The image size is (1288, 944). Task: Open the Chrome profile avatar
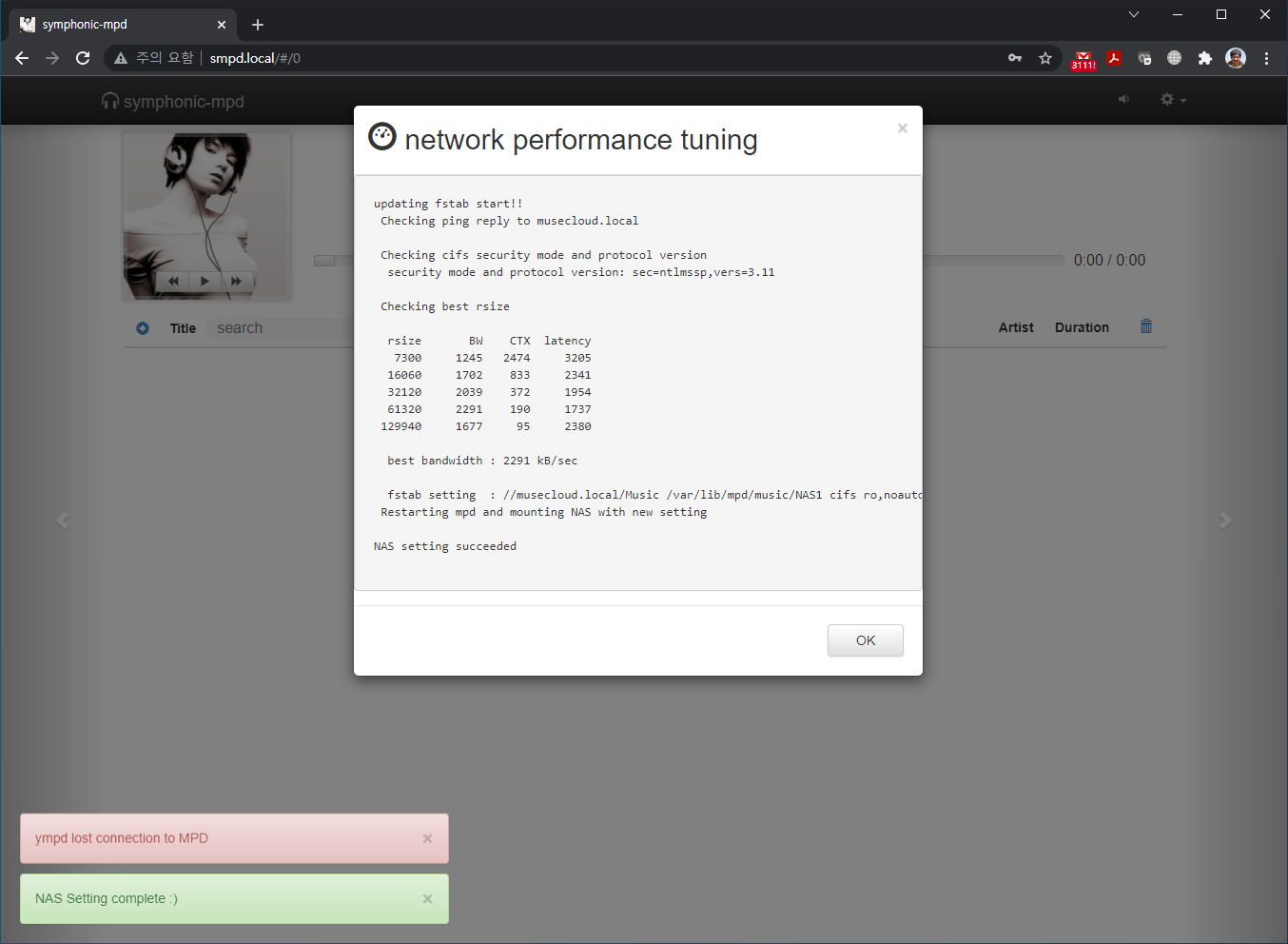(1236, 58)
